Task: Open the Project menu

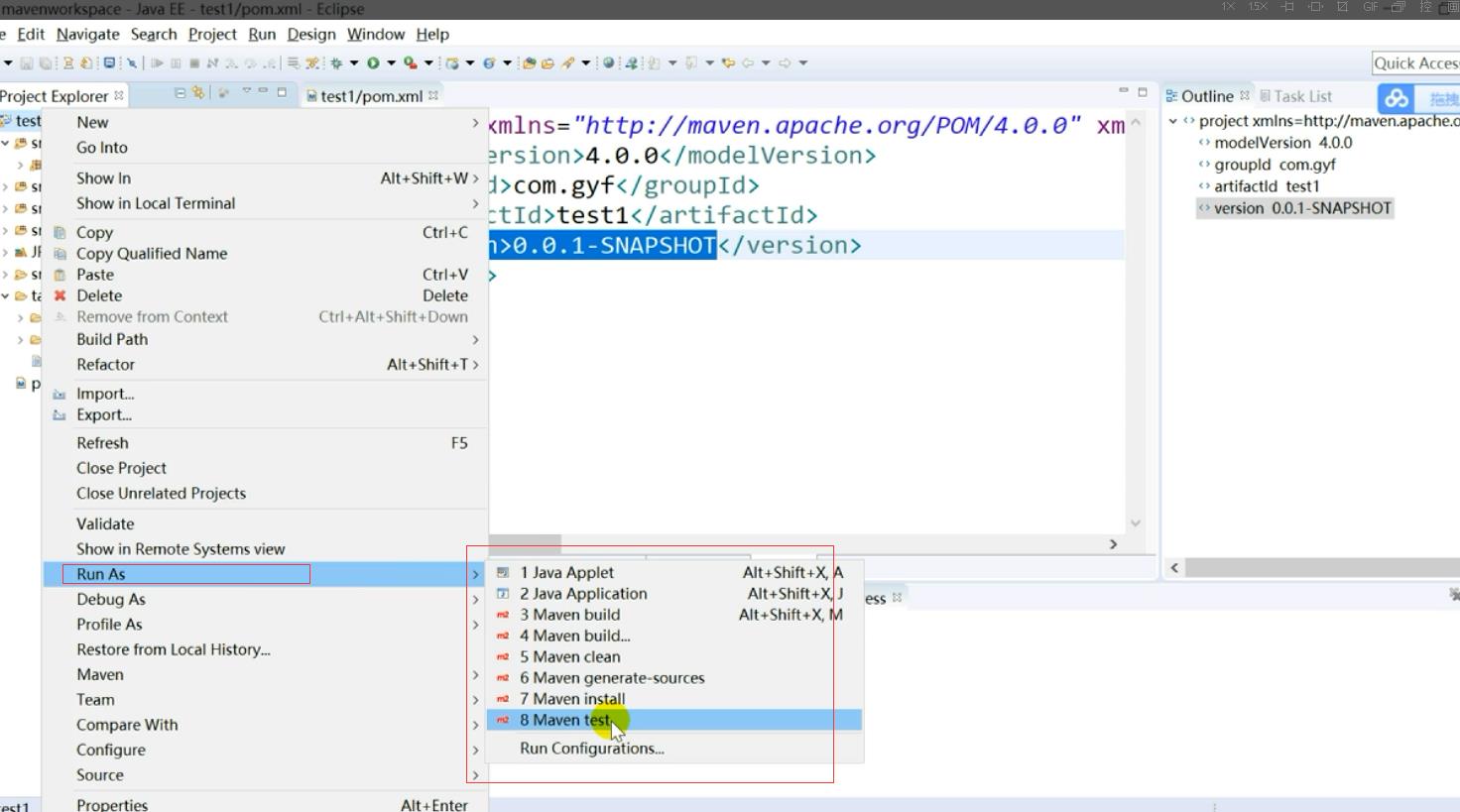Action: [x=212, y=34]
